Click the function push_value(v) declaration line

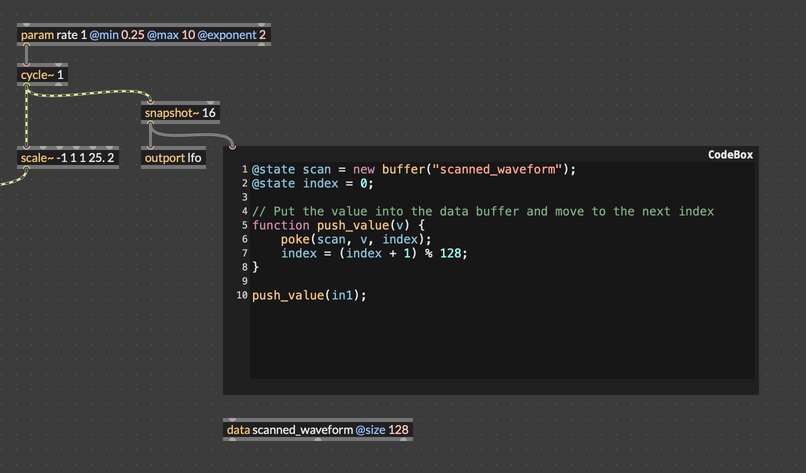pyautogui.click(x=338, y=225)
